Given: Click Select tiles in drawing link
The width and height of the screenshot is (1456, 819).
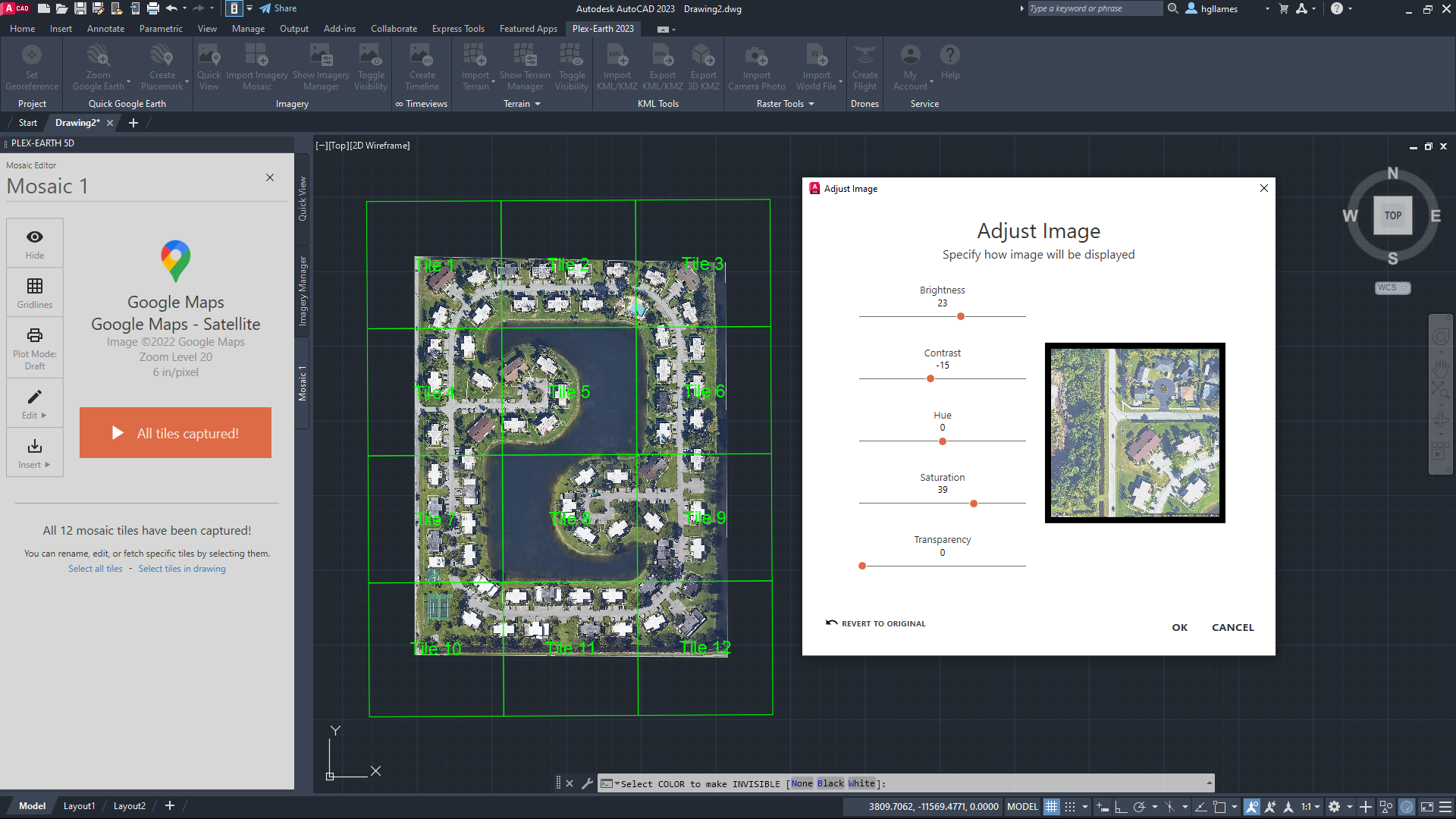Looking at the screenshot, I should pyautogui.click(x=182, y=569).
